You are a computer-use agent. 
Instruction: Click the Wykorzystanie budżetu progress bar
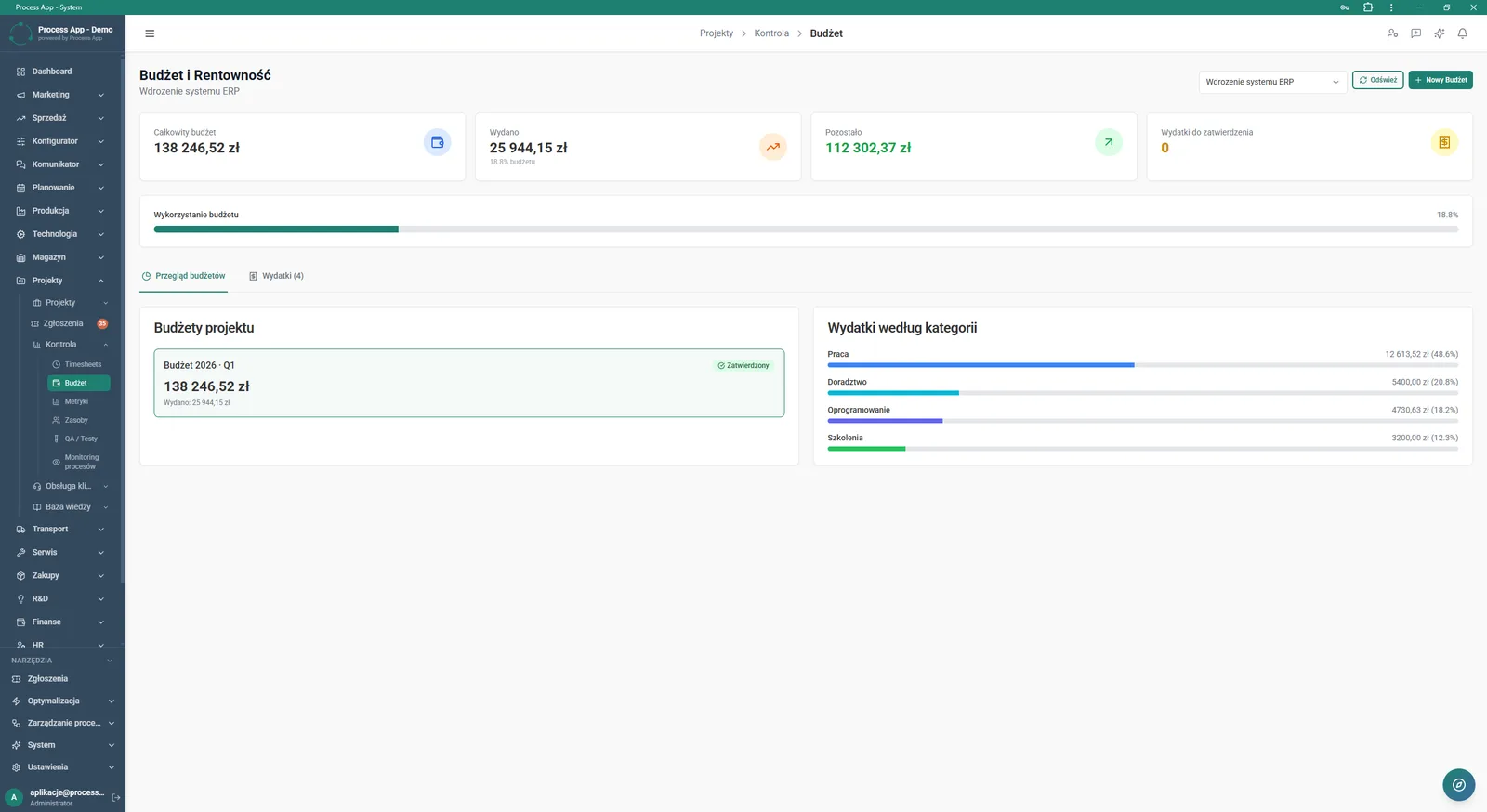coord(806,229)
